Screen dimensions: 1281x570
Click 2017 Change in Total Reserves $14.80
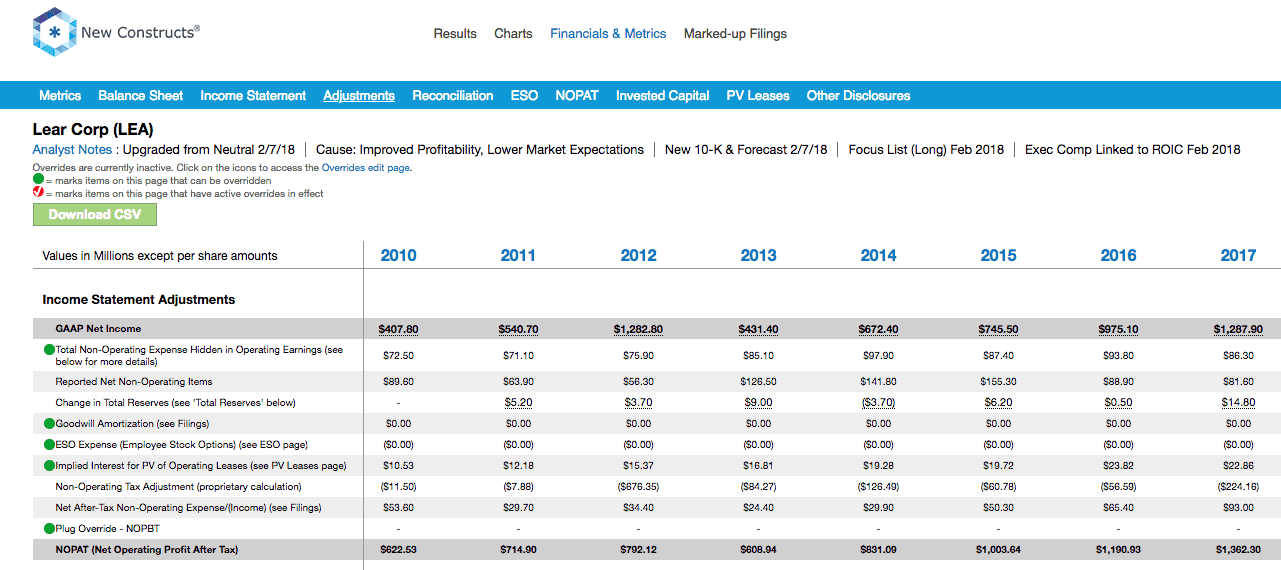(1238, 403)
